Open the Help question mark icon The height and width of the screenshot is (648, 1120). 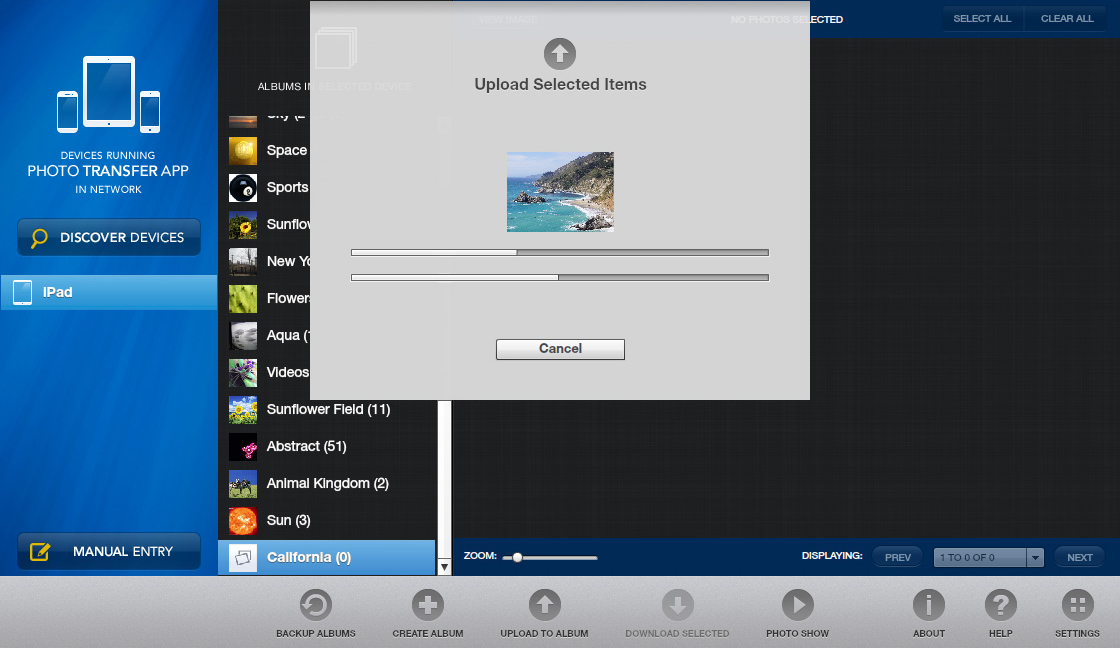(x=1001, y=605)
